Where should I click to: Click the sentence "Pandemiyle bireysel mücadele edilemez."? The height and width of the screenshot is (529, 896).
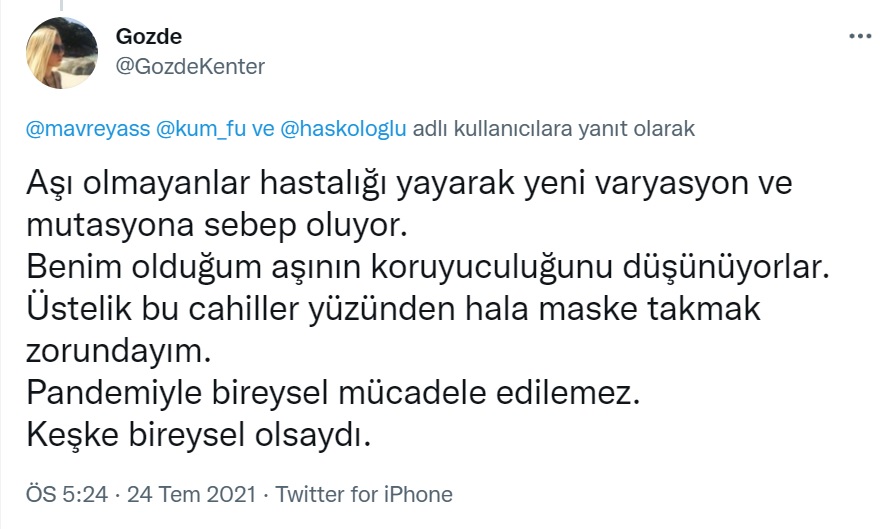point(335,394)
